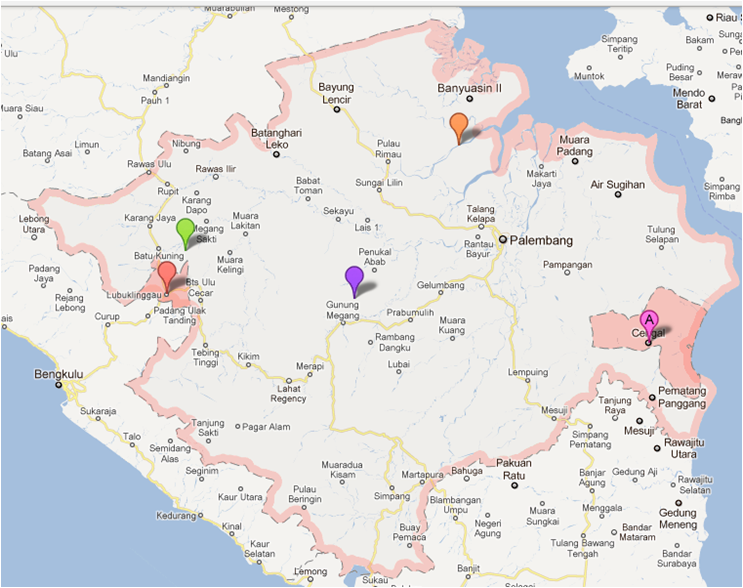The height and width of the screenshot is (588, 743).
Task: Click the Pagar Alam label
Action: pyautogui.click(x=266, y=427)
